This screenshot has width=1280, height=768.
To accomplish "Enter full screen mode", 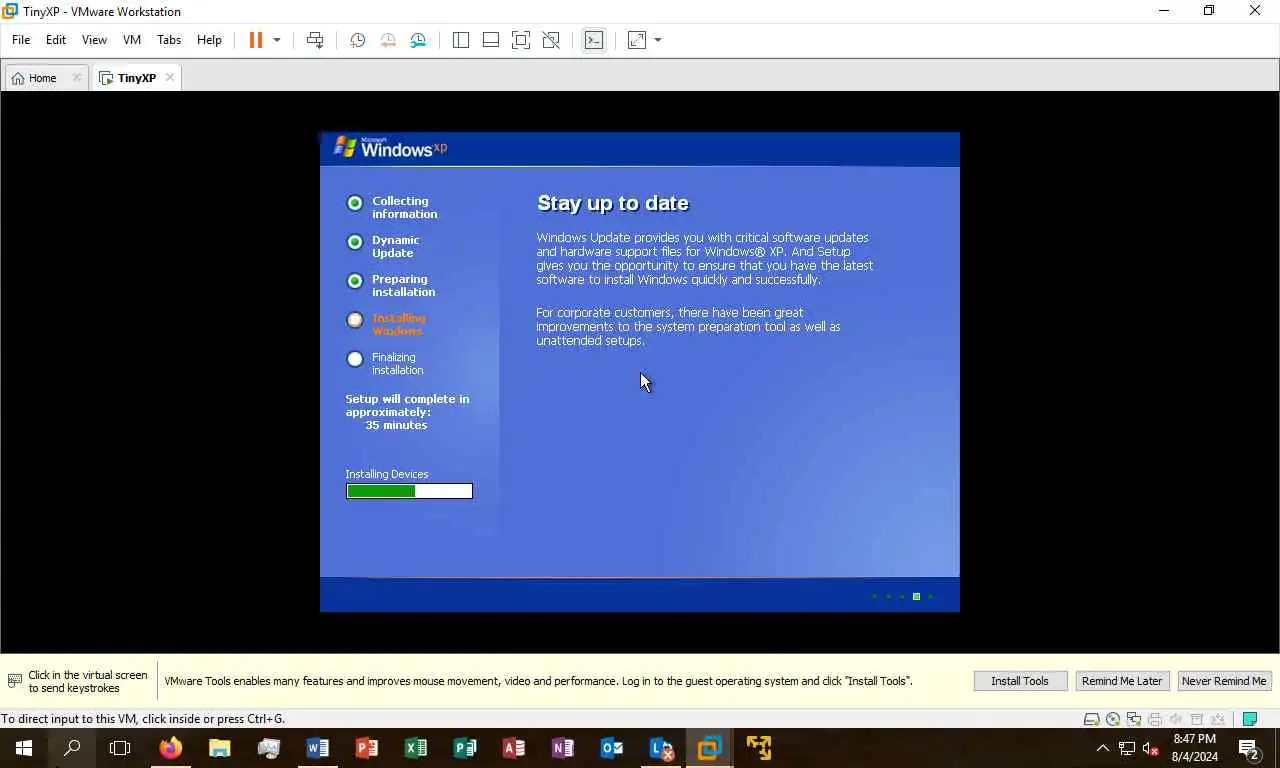I will coord(521,40).
